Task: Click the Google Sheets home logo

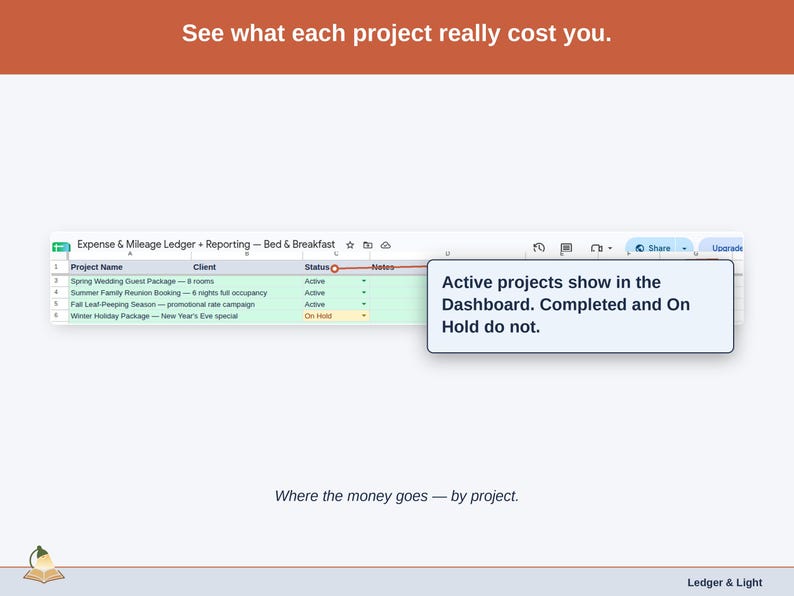Action: [61, 247]
